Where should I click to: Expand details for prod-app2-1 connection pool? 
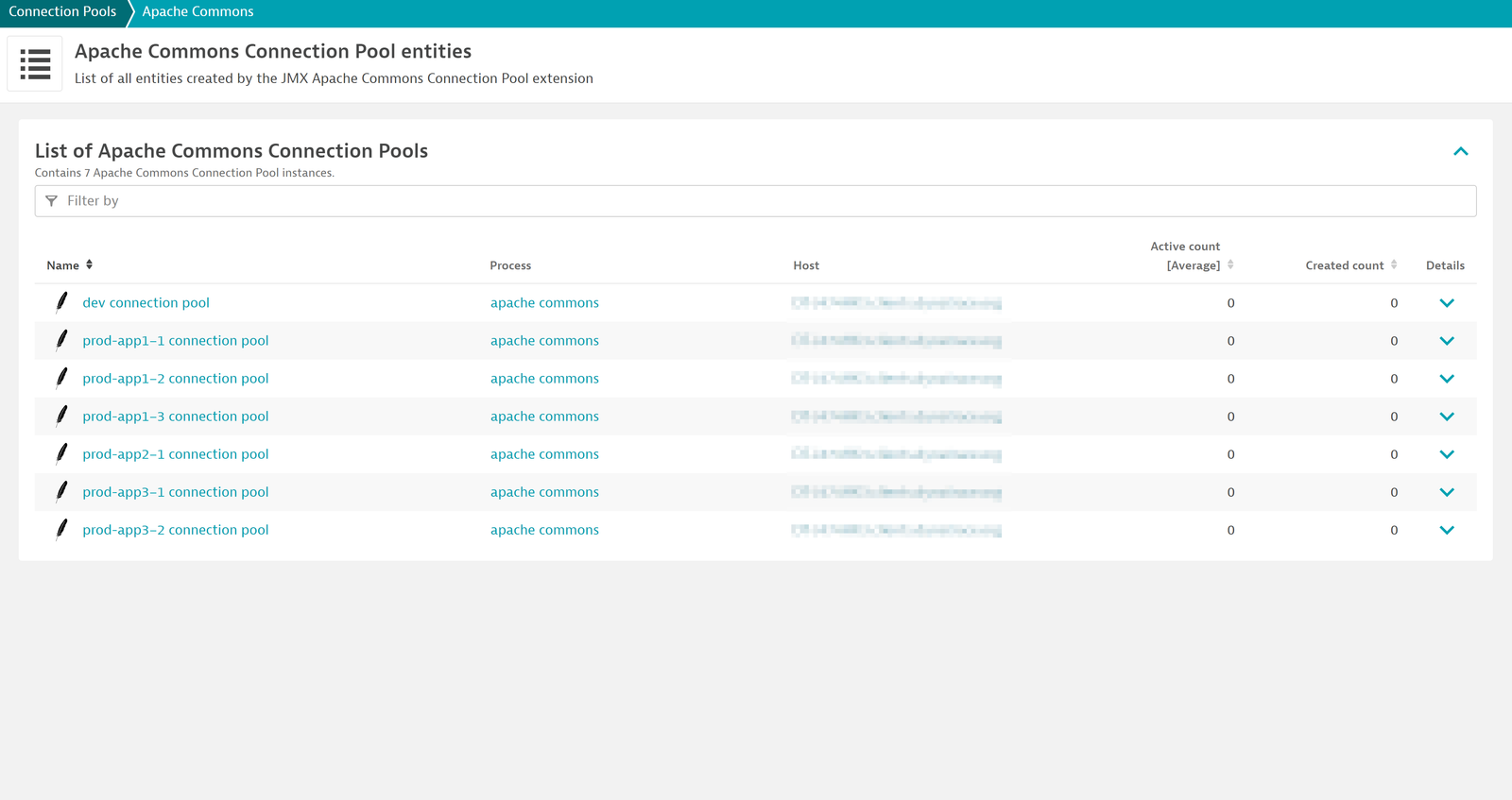[x=1446, y=454]
